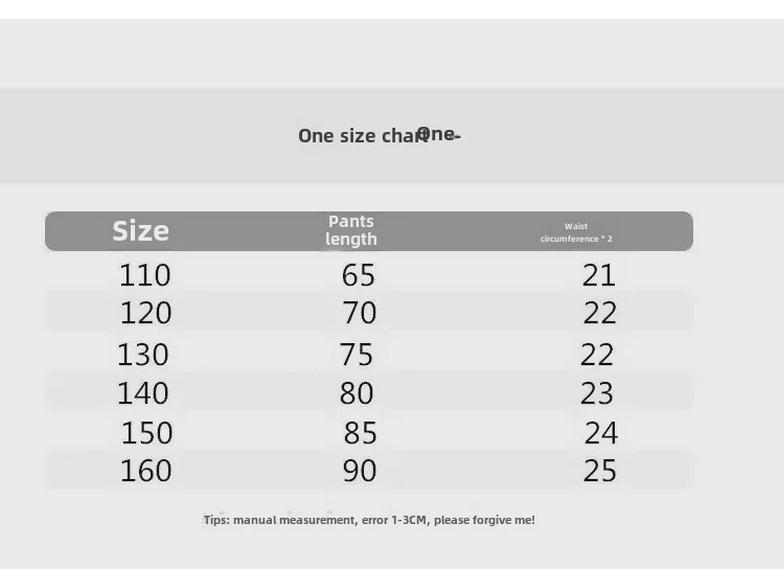The height and width of the screenshot is (588, 784).
Task: Select the pants length 90 cell
Action: coord(359,470)
